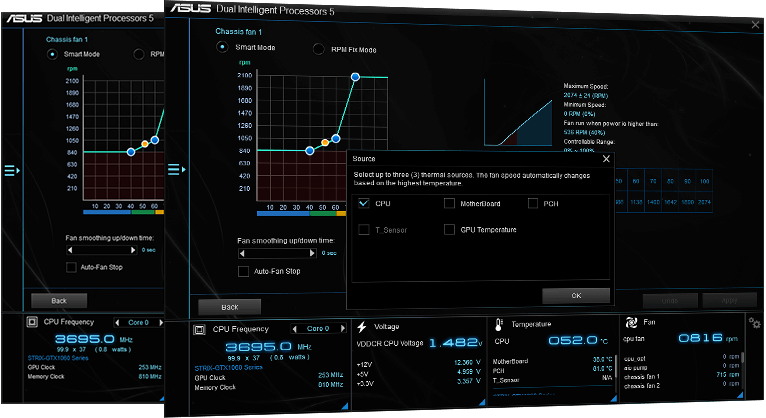
Task: Click the MotherBoard temperature row
Action: coord(552,361)
